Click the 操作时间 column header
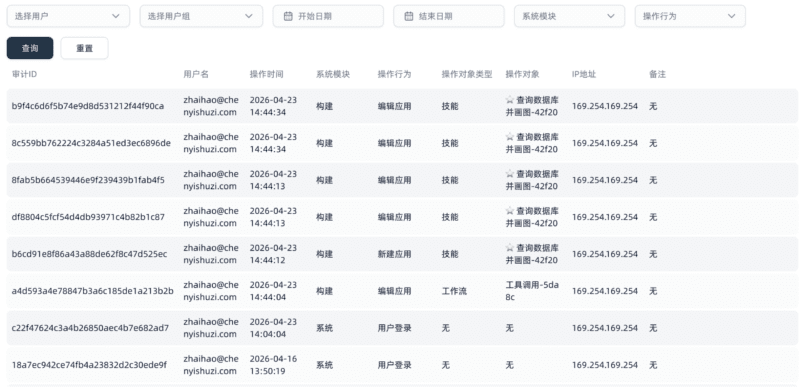Image resolution: width=800 pixels, height=387 pixels. pos(266,74)
